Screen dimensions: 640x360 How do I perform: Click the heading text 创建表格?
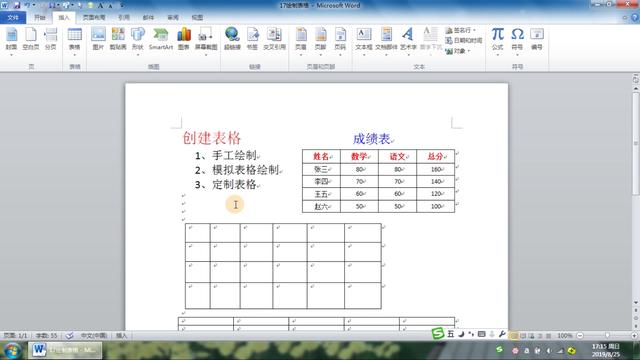tap(211, 138)
